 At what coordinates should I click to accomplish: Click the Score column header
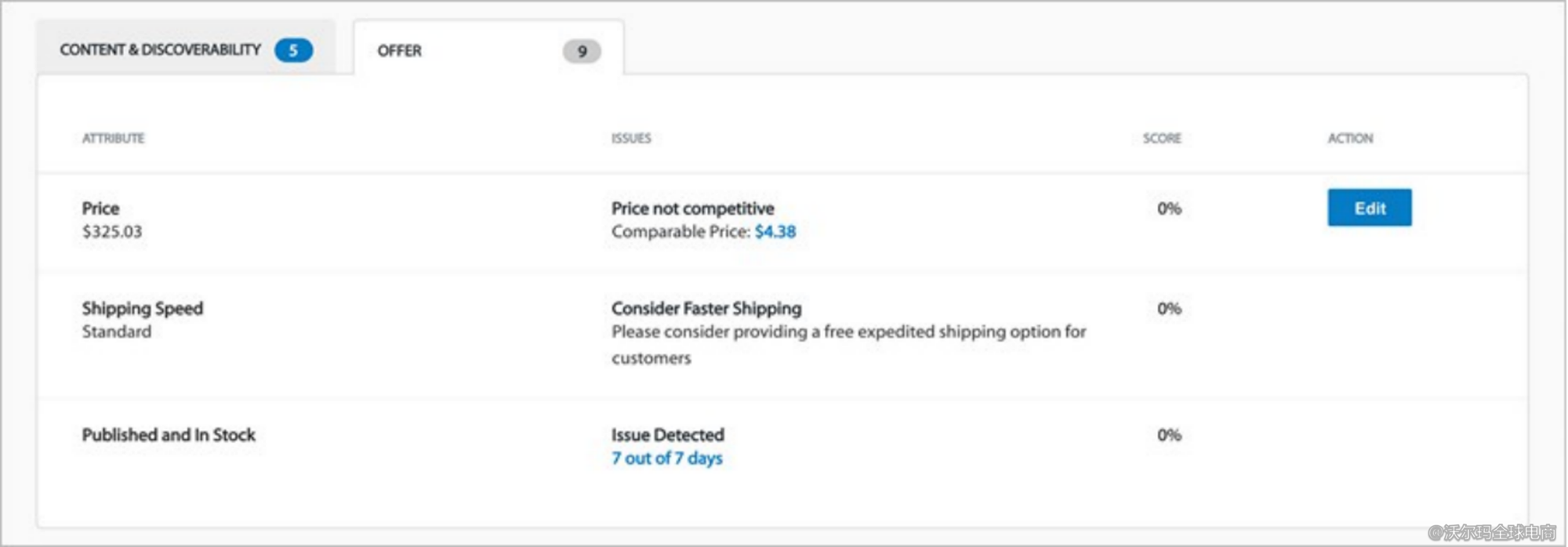(1161, 139)
